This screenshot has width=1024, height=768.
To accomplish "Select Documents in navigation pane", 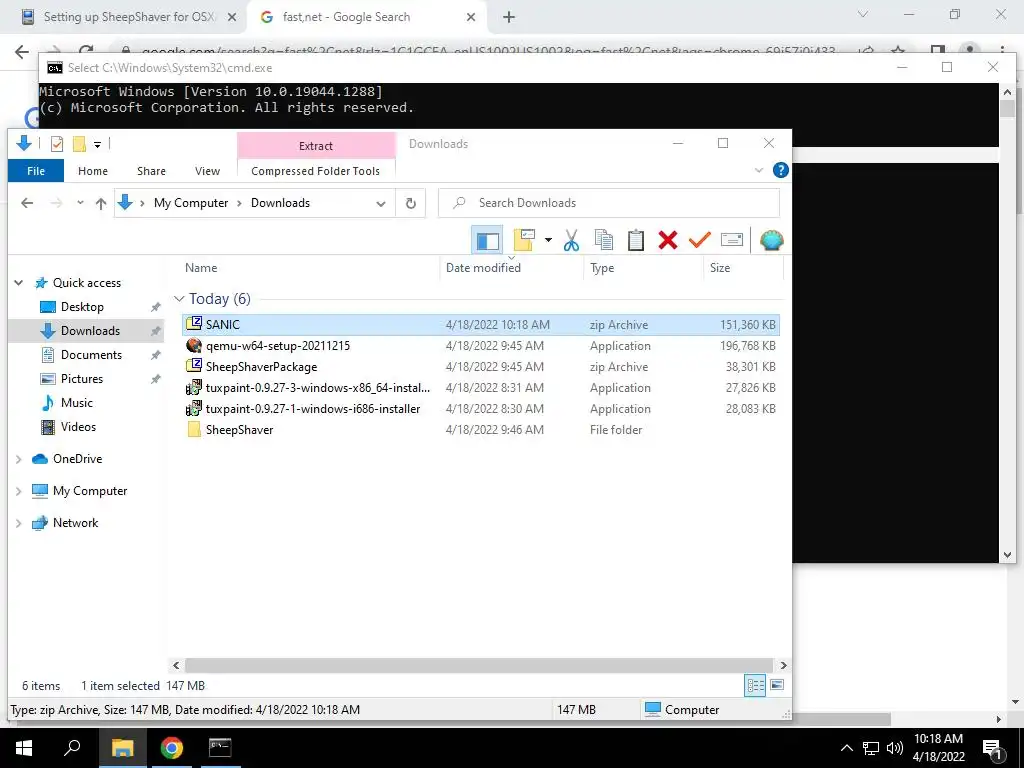I will pos(91,355).
